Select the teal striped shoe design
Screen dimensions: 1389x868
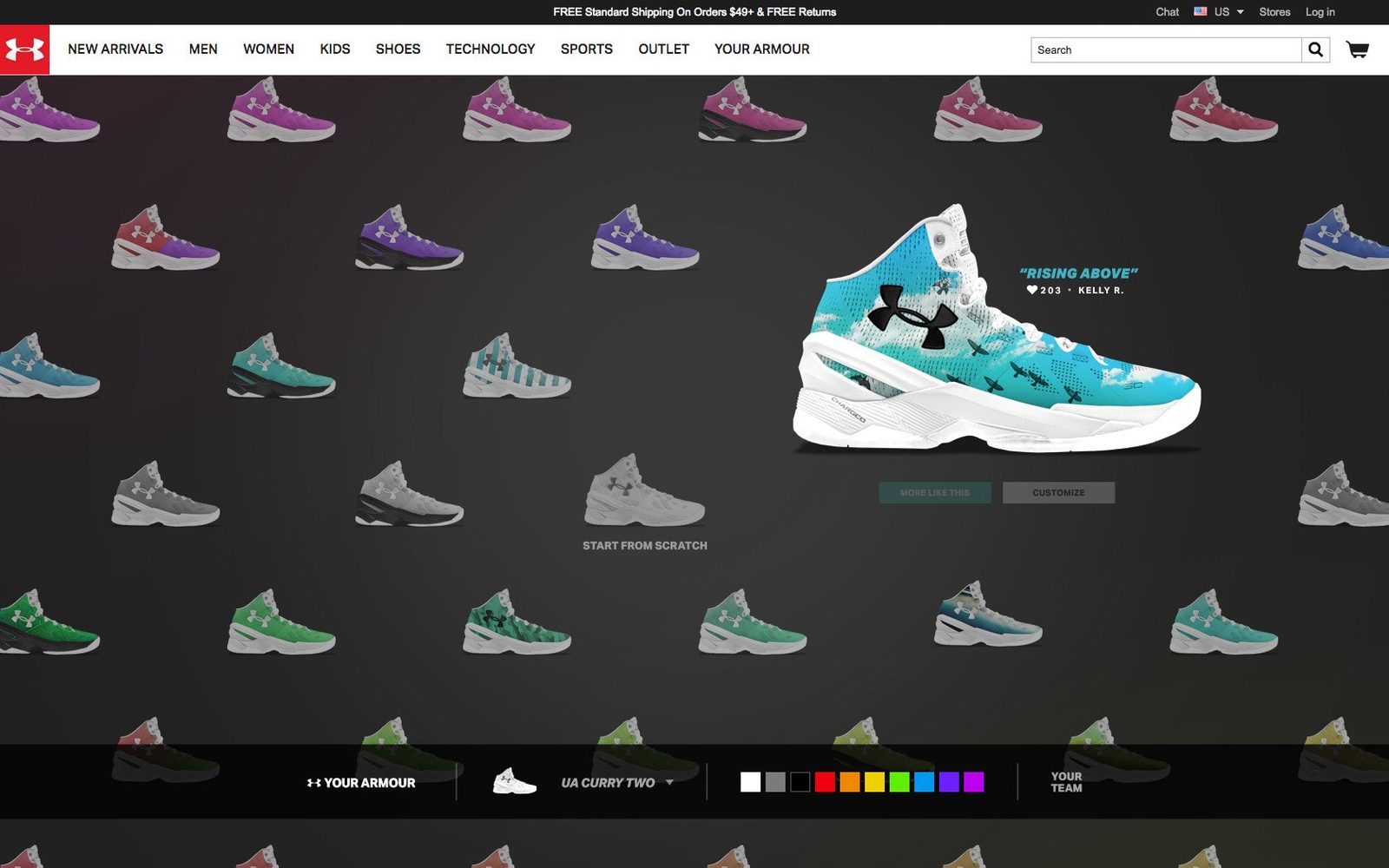click(x=517, y=365)
